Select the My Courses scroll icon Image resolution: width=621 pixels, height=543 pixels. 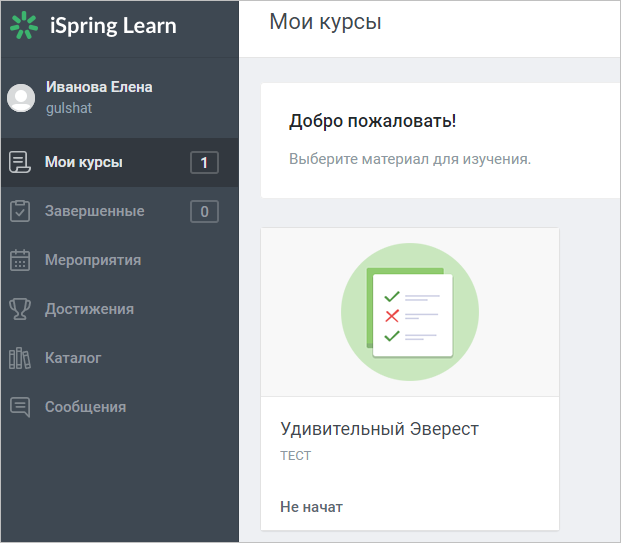click(x=20, y=162)
